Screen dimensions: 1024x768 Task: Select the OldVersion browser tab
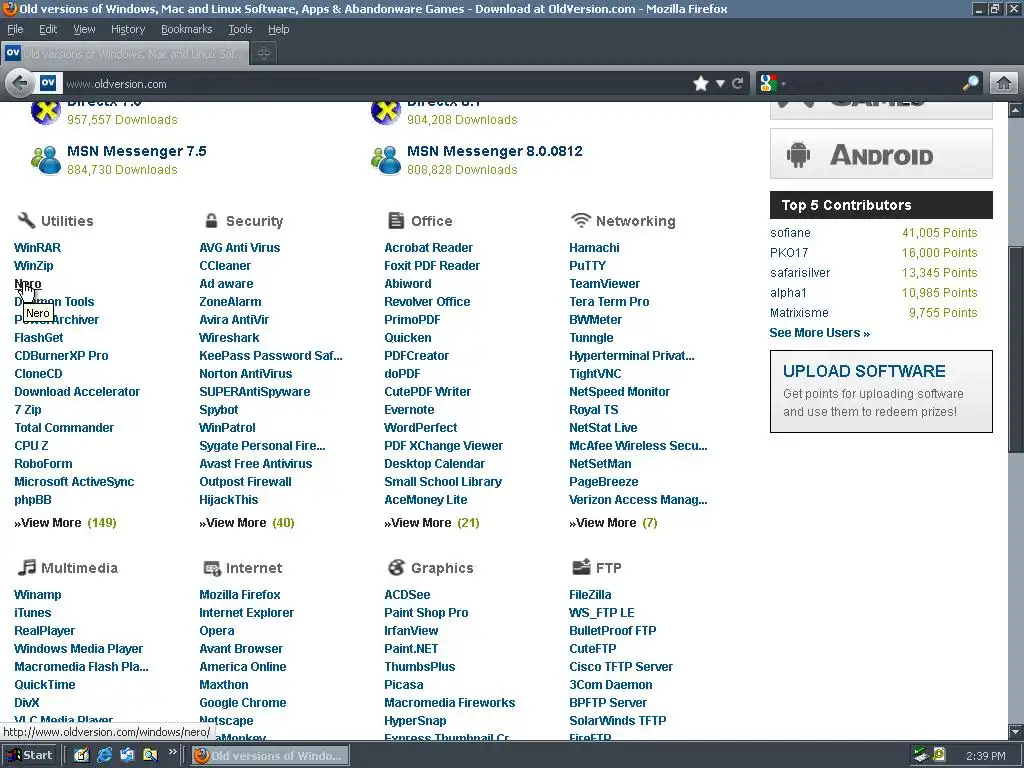(x=125, y=54)
